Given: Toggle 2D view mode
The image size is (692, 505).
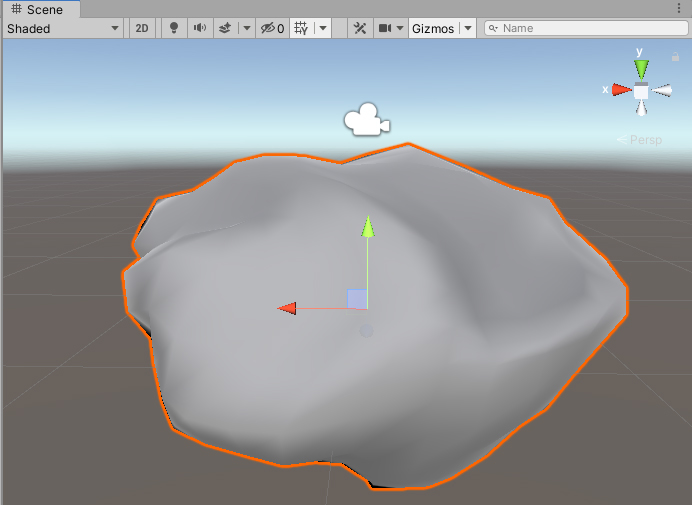Looking at the screenshot, I should point(142,29).
